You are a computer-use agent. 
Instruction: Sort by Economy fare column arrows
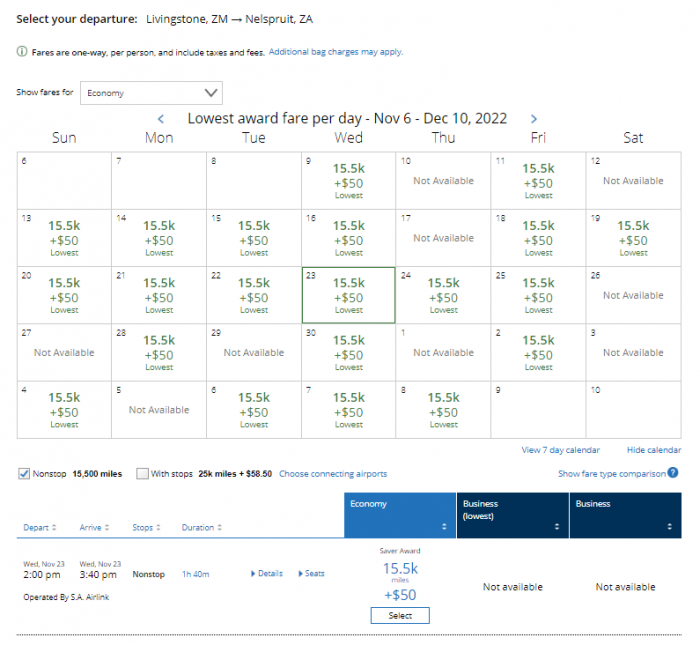click(x=444, y=527)
